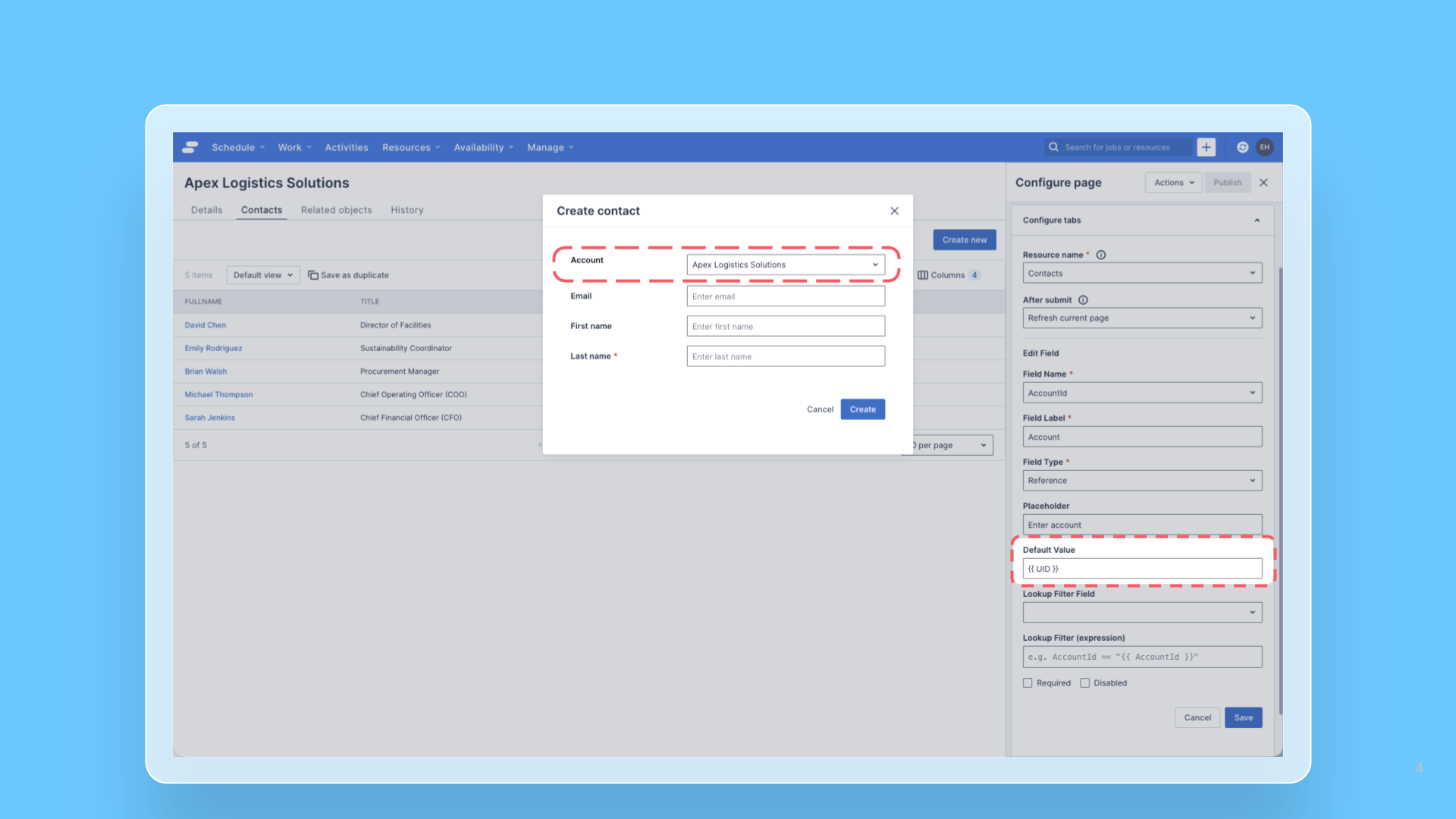Click the info icon beside Resource name
Viewport: 1456px width, 819px height.
[1101, 255]
